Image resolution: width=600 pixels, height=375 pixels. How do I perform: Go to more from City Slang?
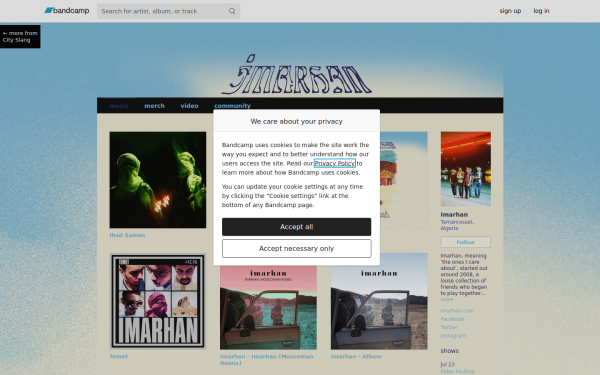coord(20,36)
